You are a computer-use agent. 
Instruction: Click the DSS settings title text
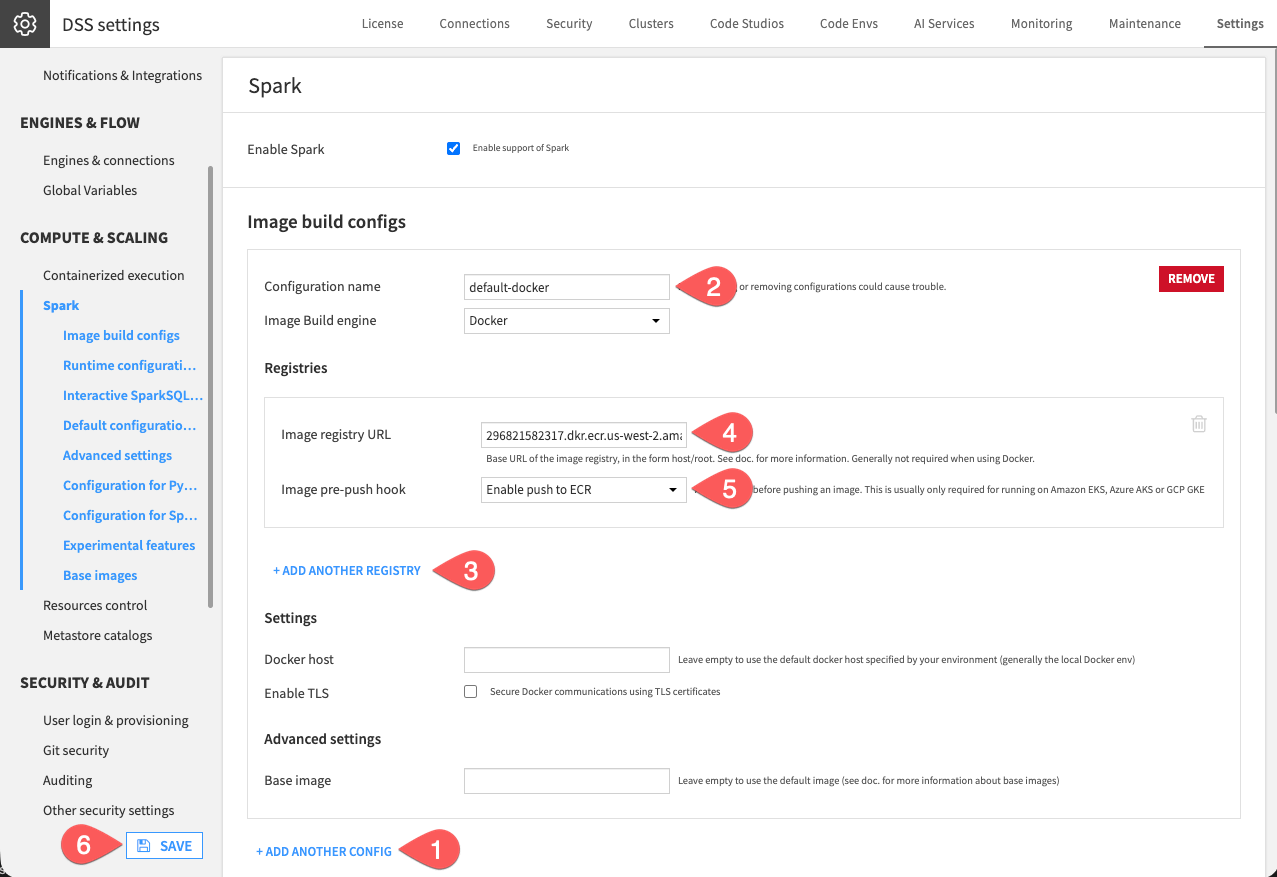111,25
